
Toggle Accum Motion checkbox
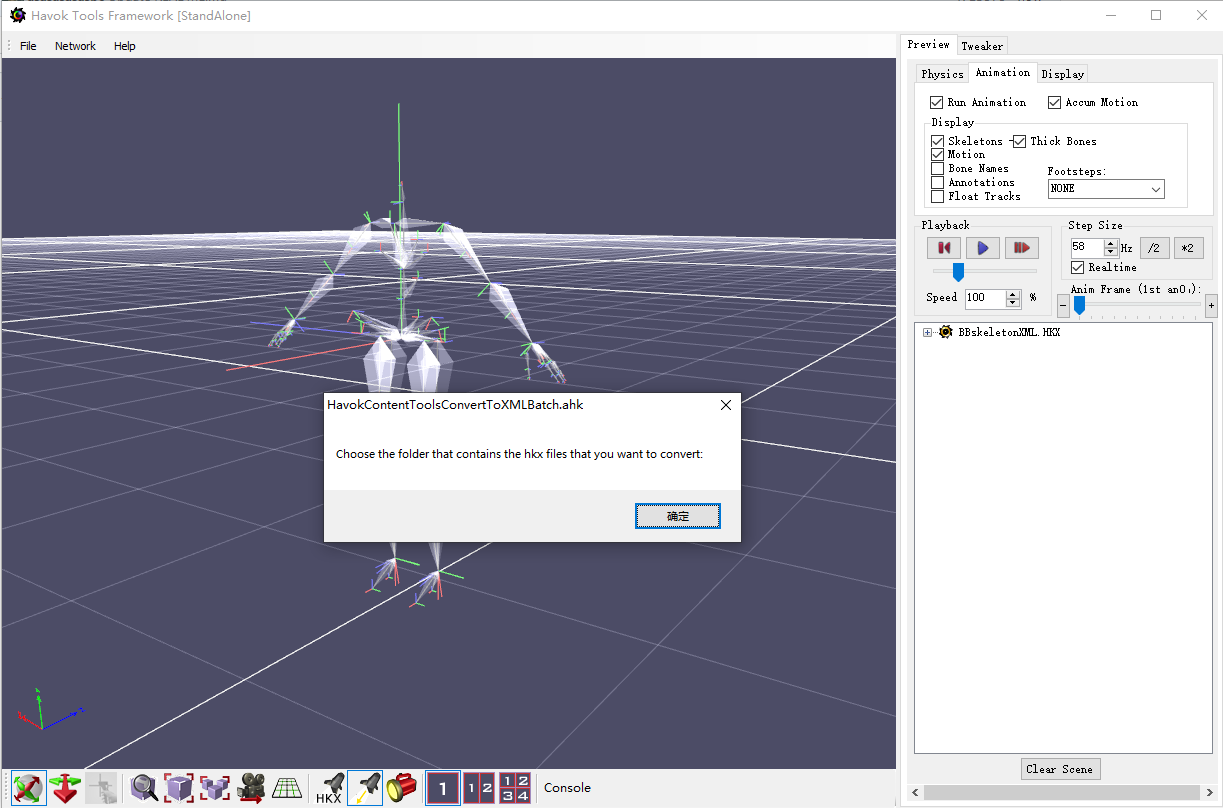tap(1054, 102)
